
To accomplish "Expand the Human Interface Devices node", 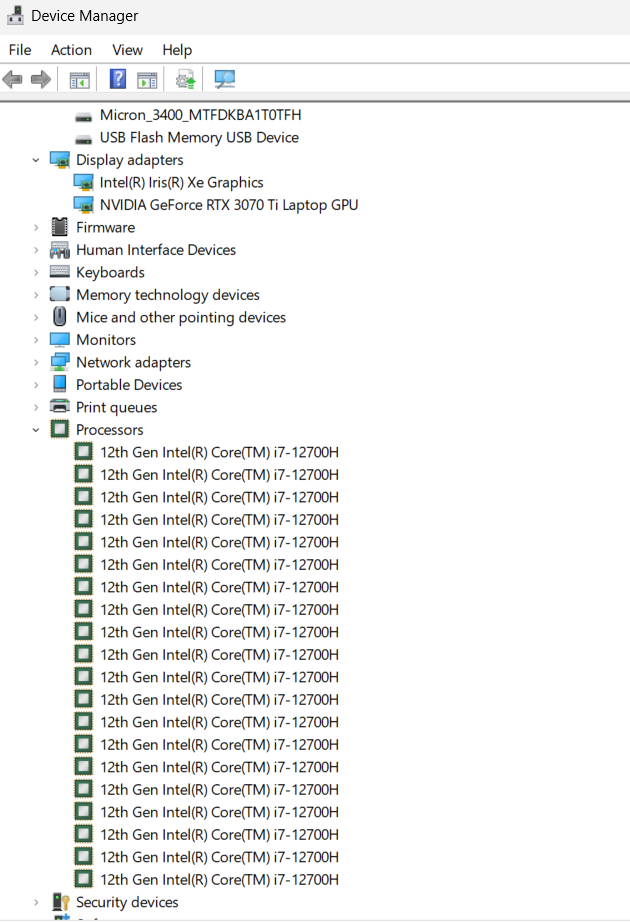I will pyautogui.click(x=36, y=250).
